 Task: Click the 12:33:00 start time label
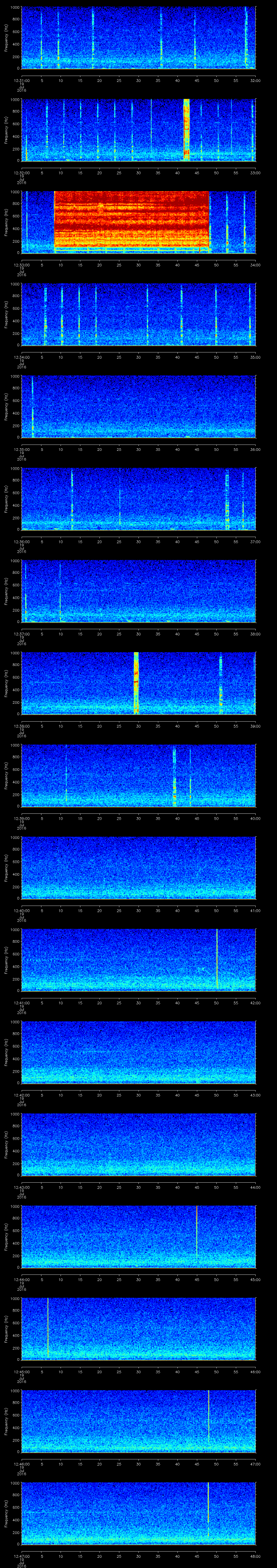[22, 265]
